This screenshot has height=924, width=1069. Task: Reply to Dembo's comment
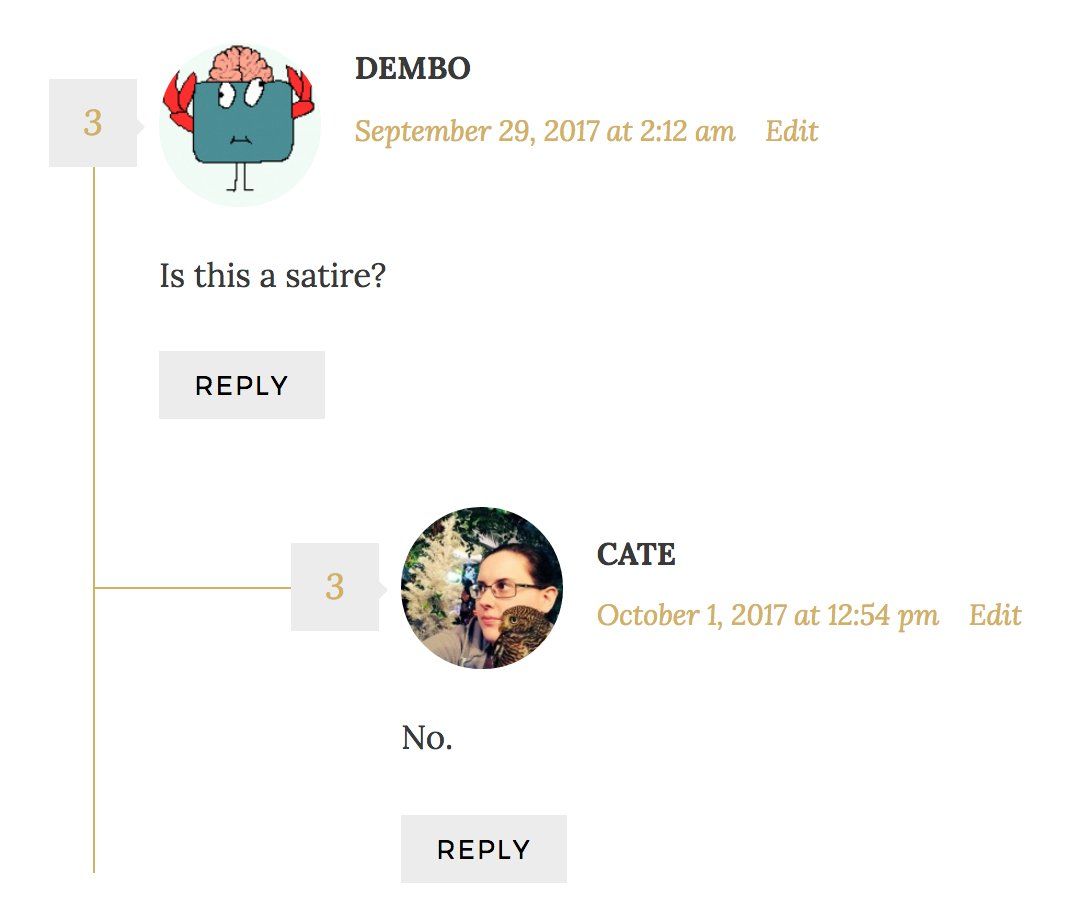pos(241,385)
